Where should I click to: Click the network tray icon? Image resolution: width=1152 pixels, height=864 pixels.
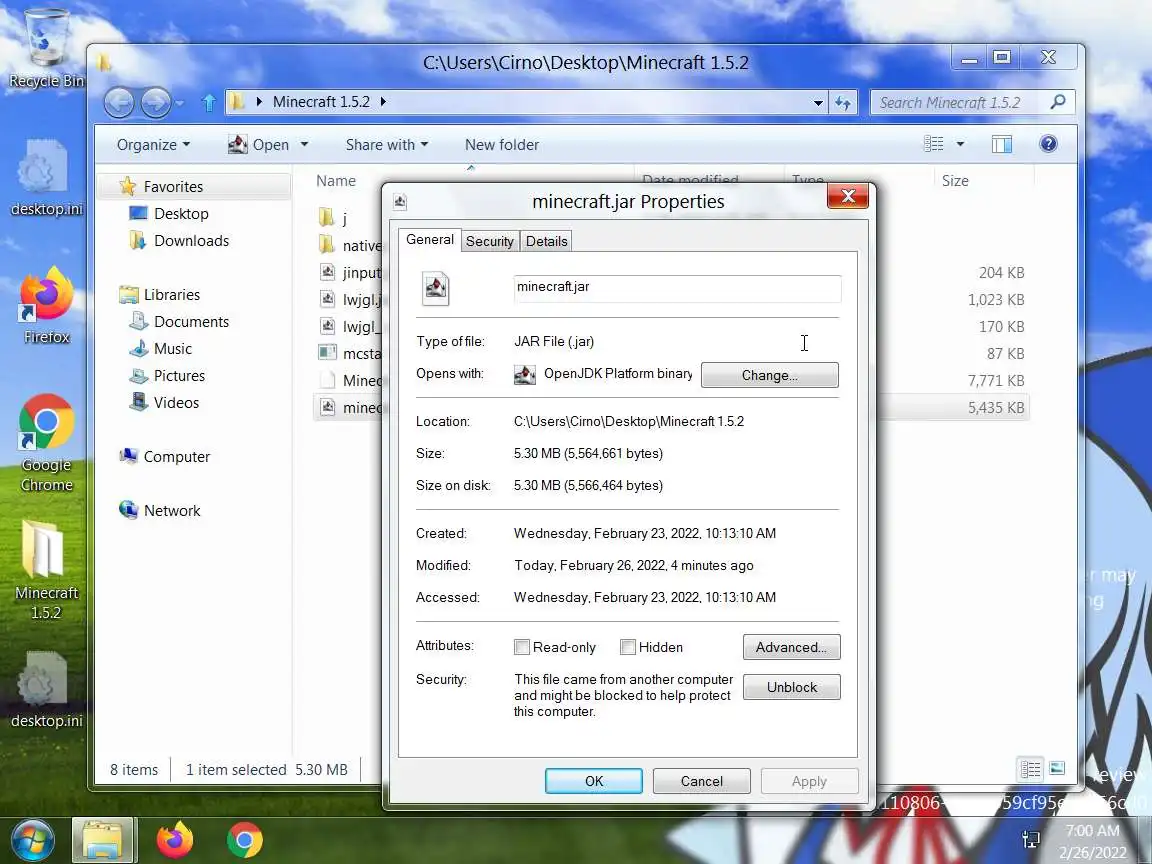[x=1031, y=839]
